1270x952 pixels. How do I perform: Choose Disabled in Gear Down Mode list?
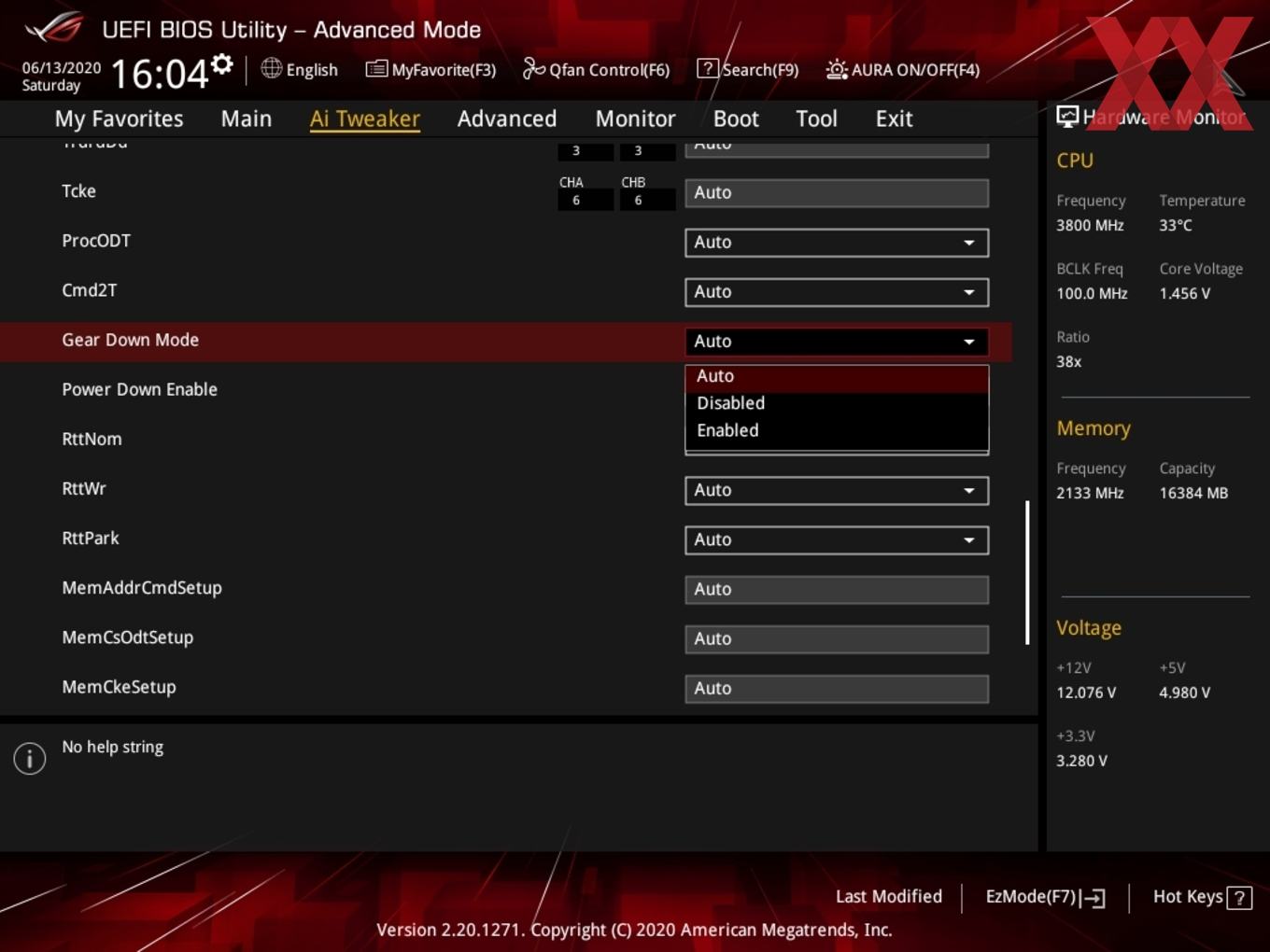tap(837, 403)
